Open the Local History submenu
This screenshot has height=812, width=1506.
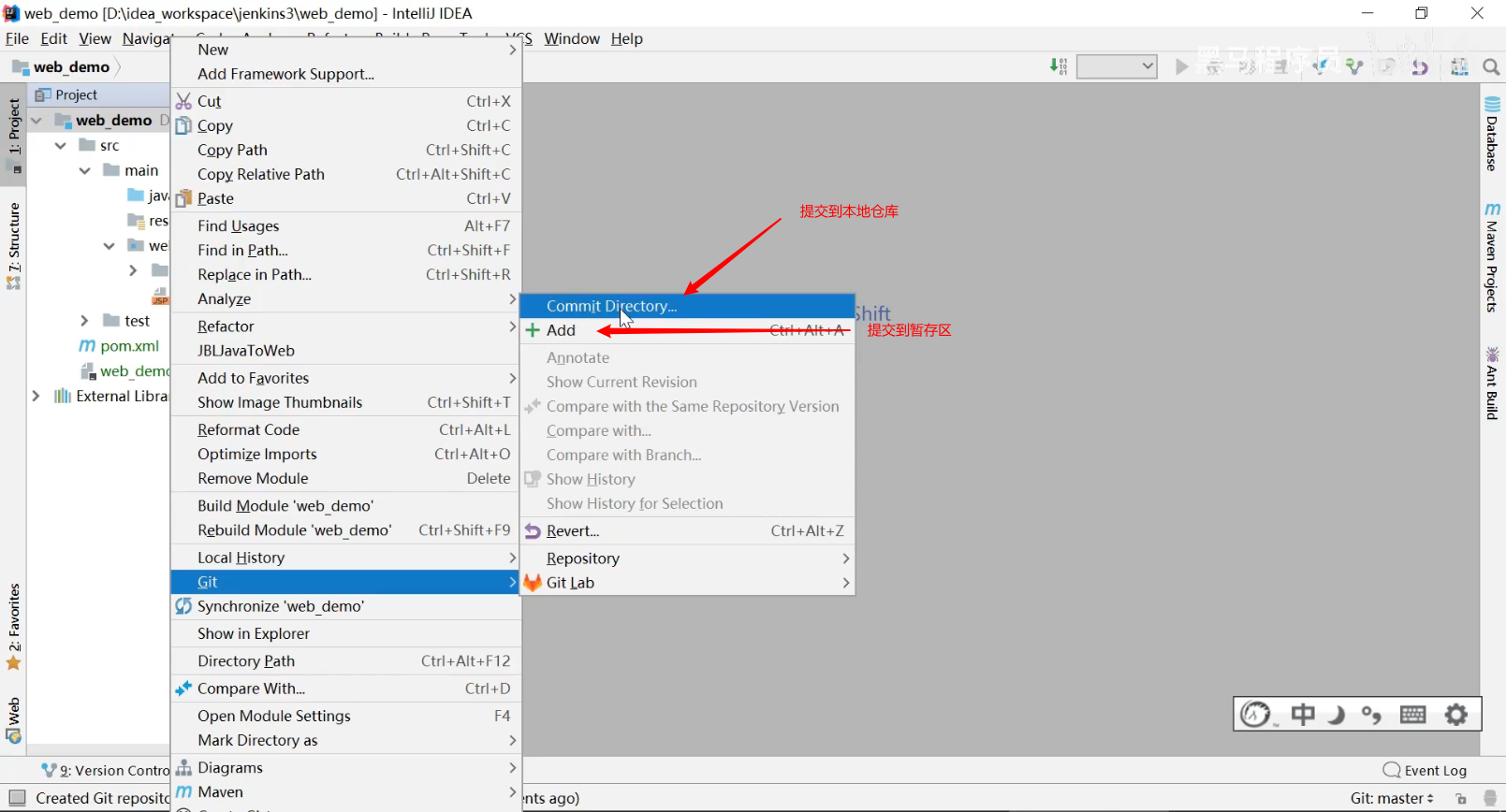coord(345,558)
